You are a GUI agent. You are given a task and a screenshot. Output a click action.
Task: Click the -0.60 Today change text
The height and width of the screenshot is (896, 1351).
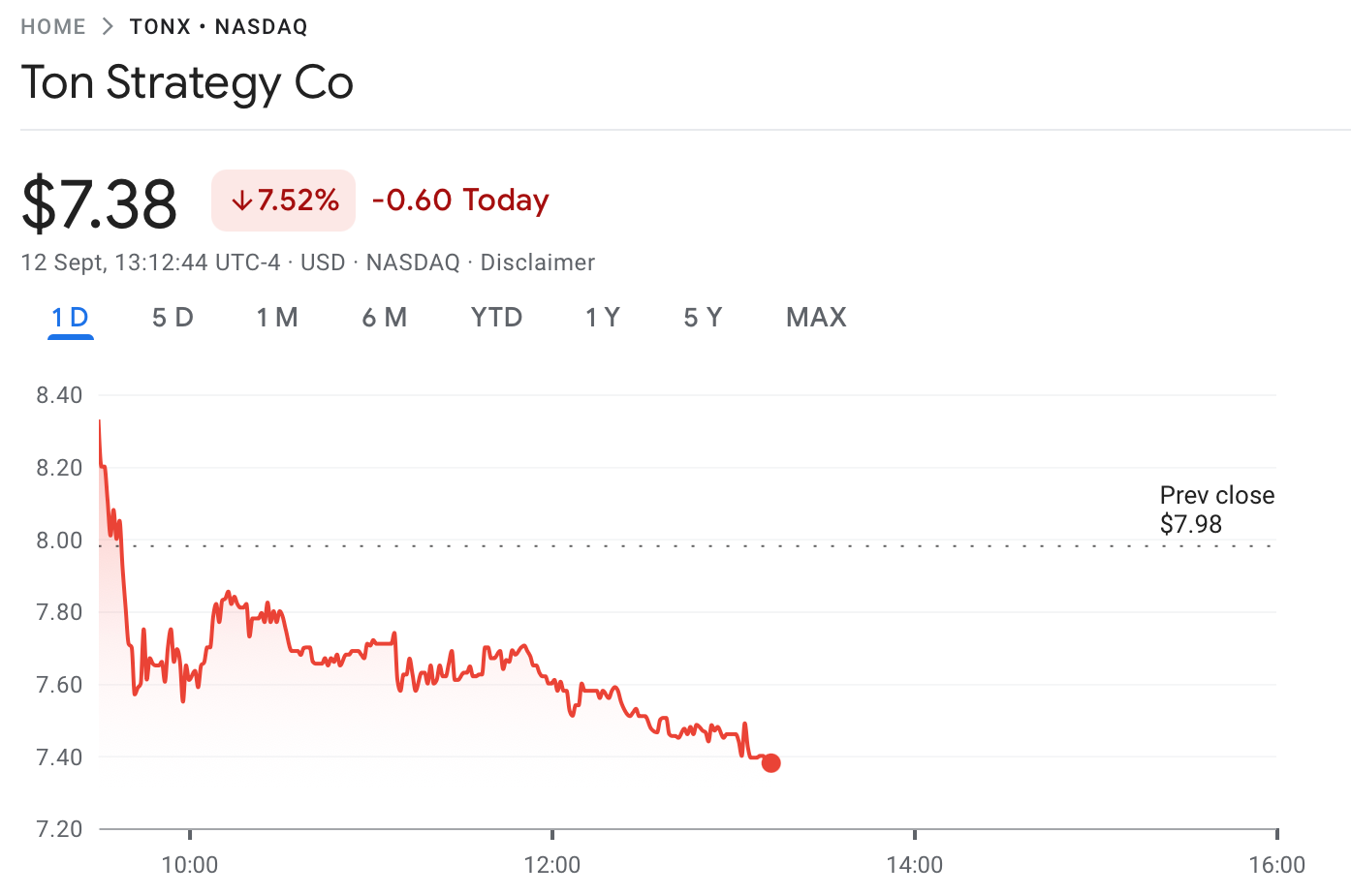point(460,201)
